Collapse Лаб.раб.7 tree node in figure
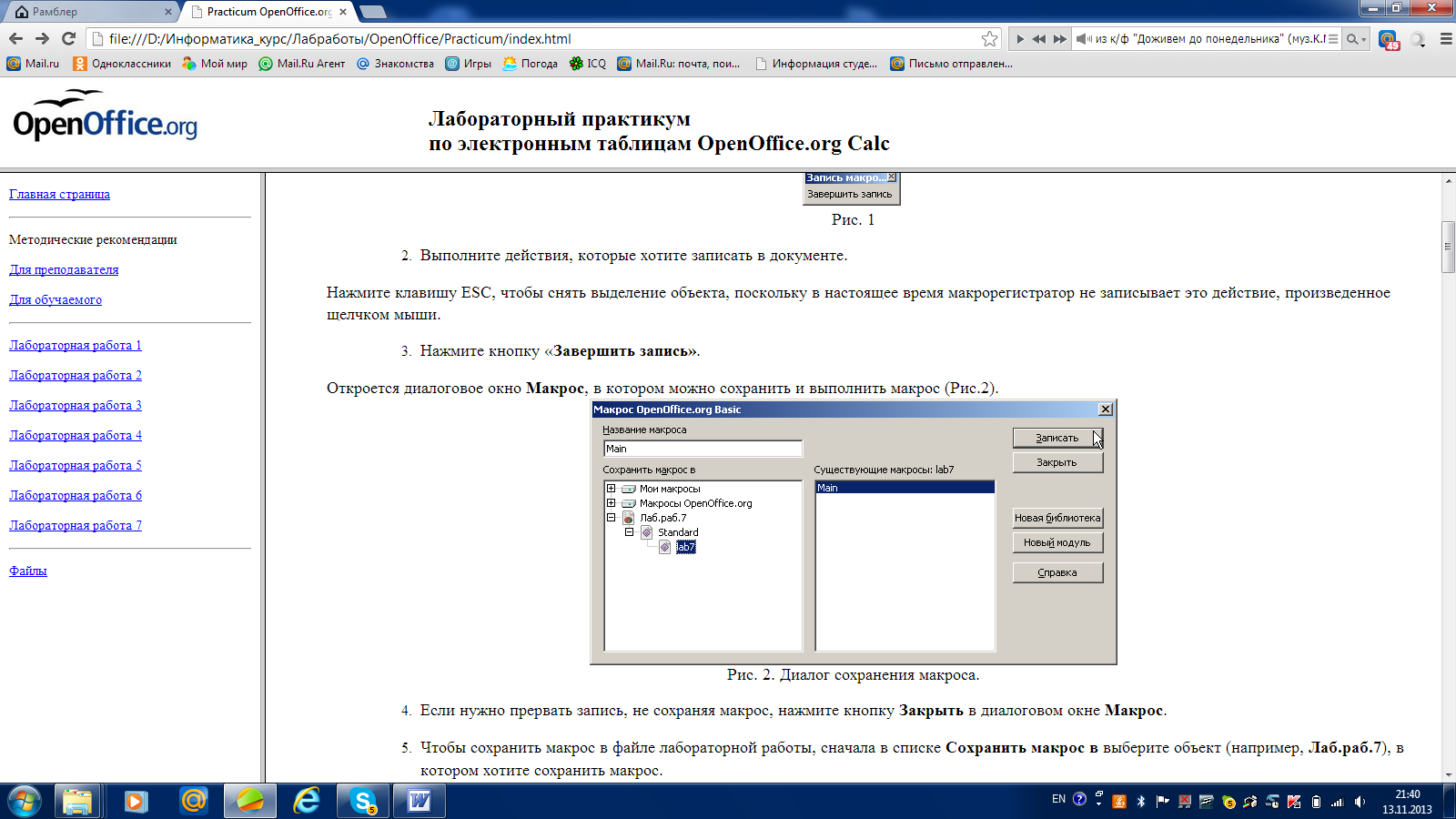The width and height of the screenshot is (1456, 819). 612,518
